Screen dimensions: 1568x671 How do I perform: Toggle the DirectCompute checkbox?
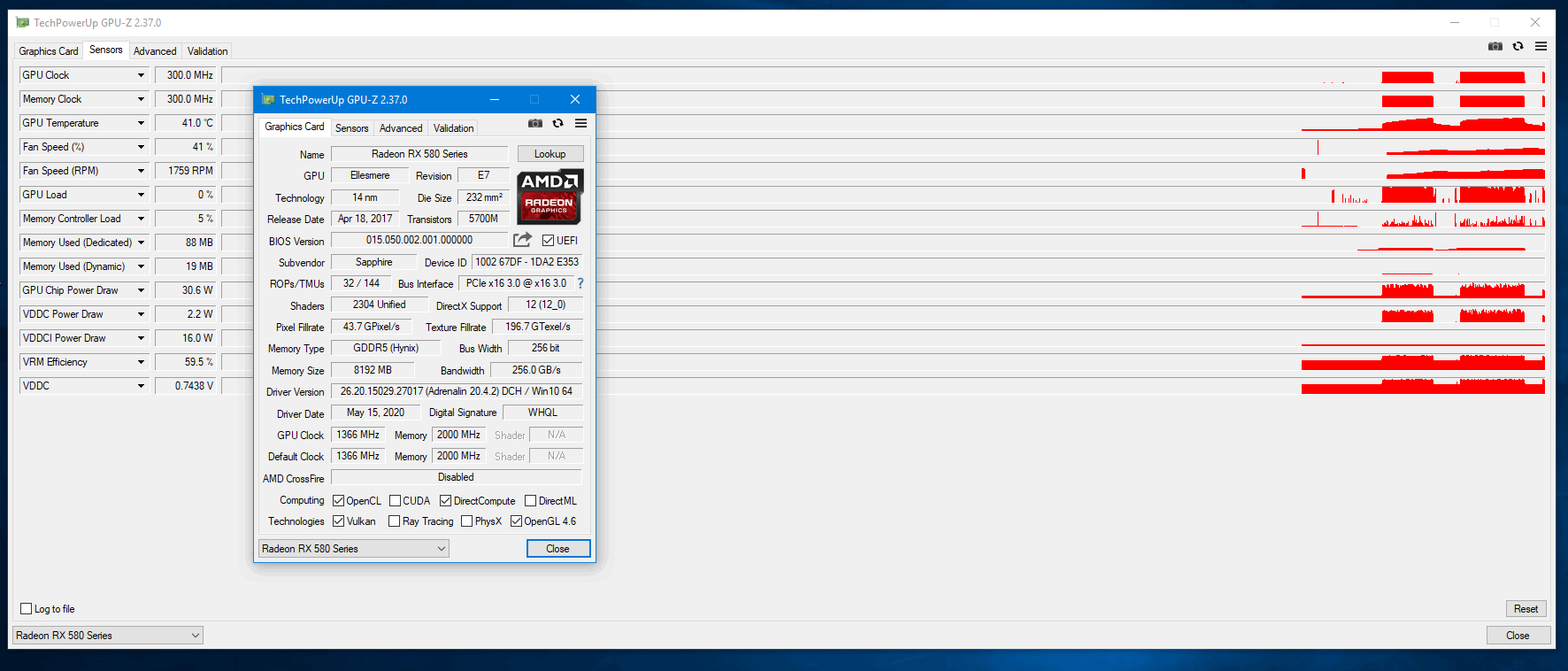[x=445, y=501]
